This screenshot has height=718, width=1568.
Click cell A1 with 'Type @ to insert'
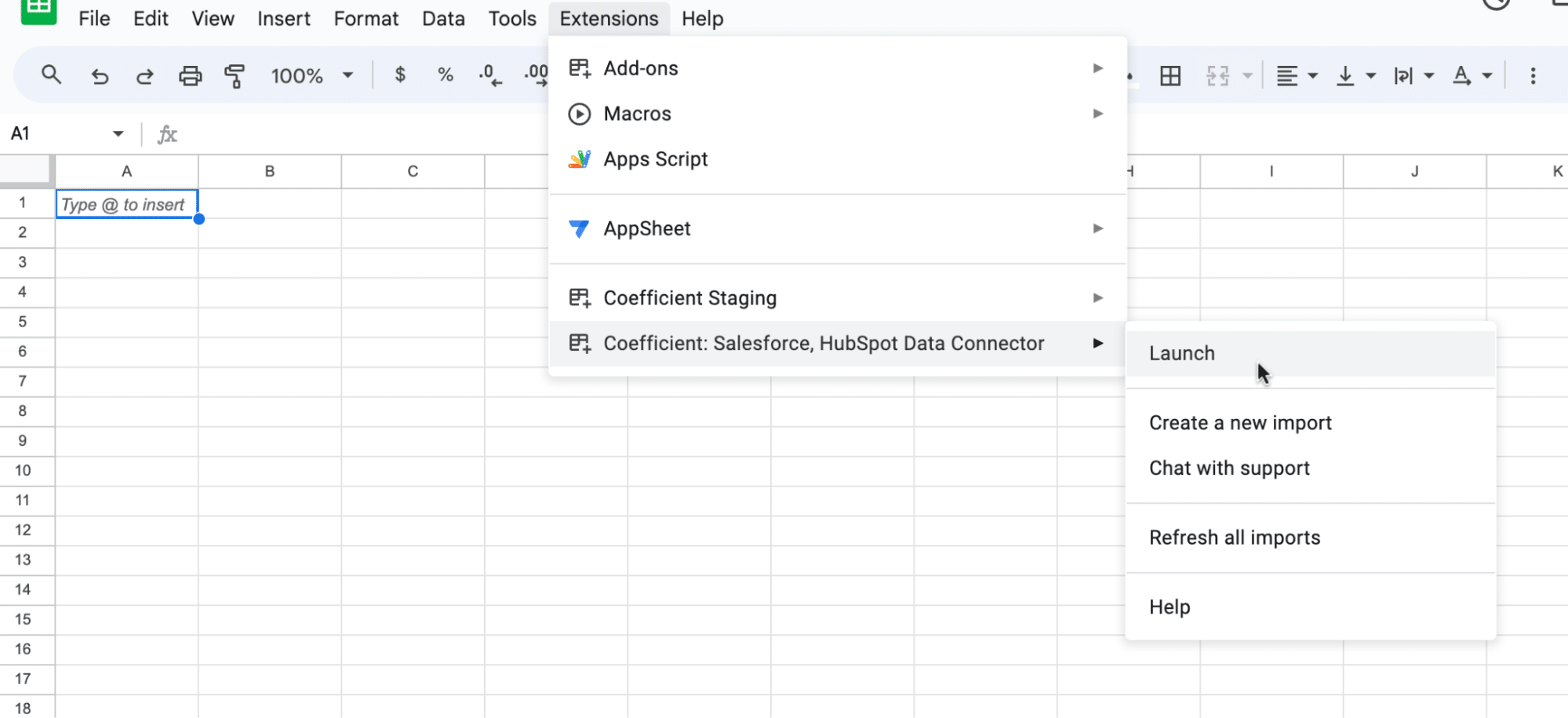pos(126,204)
